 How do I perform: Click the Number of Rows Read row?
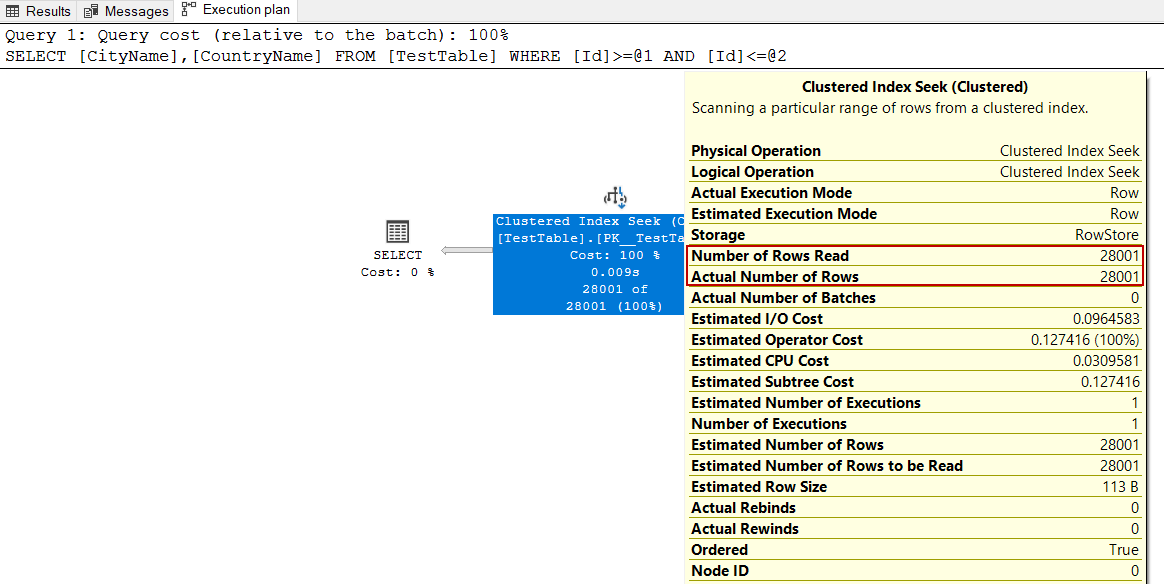(914, 256)
